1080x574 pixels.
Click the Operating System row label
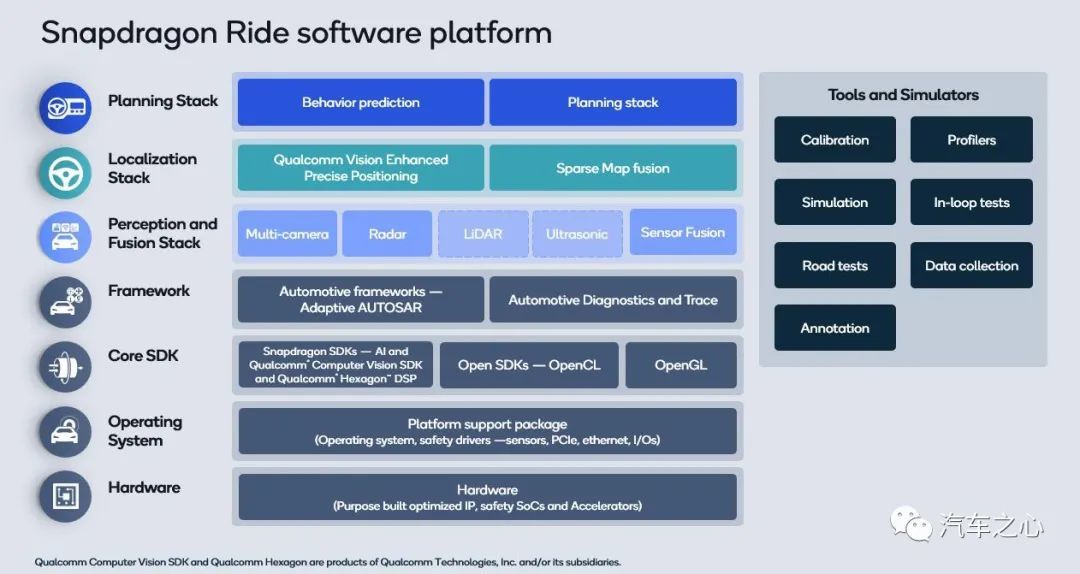(x=145, y=431)
